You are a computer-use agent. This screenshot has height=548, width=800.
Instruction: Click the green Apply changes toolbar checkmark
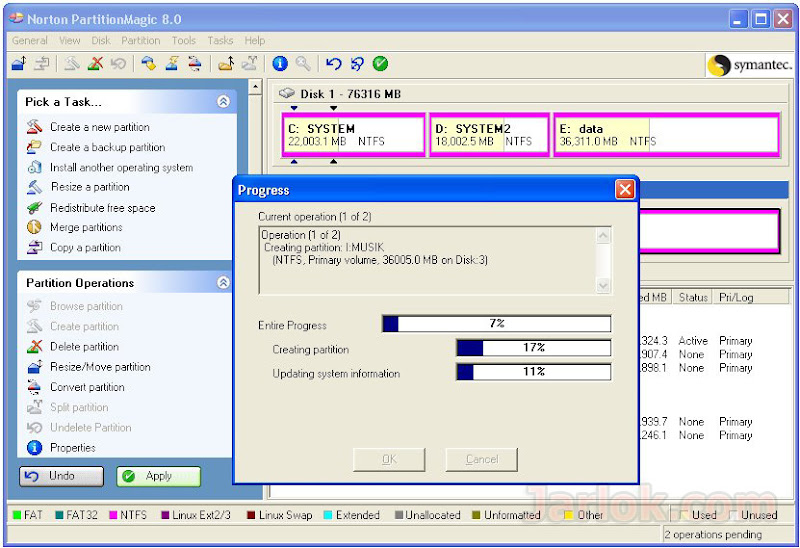(x=380, y=64)
